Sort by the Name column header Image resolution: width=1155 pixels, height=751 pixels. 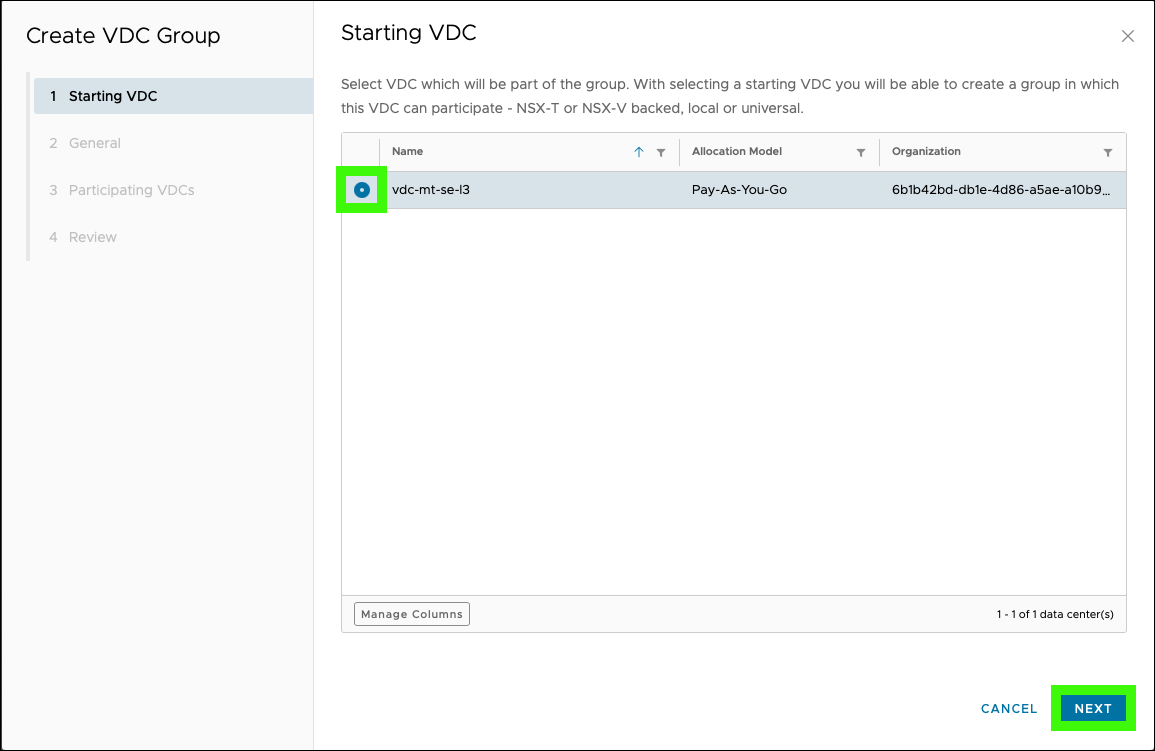tap(407, 152)
